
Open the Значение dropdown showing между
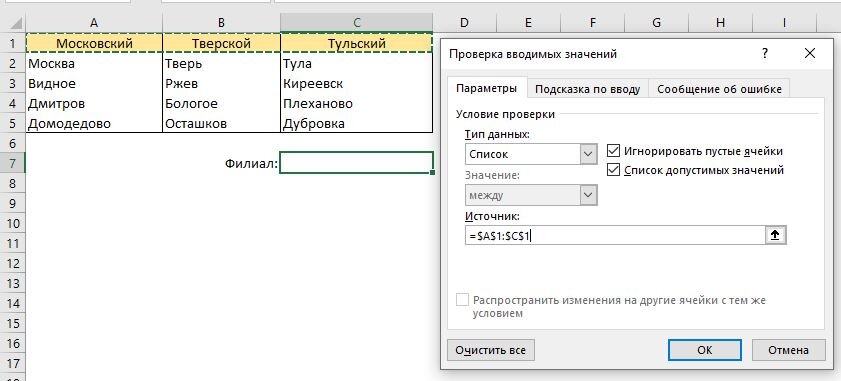click(589, 195)
